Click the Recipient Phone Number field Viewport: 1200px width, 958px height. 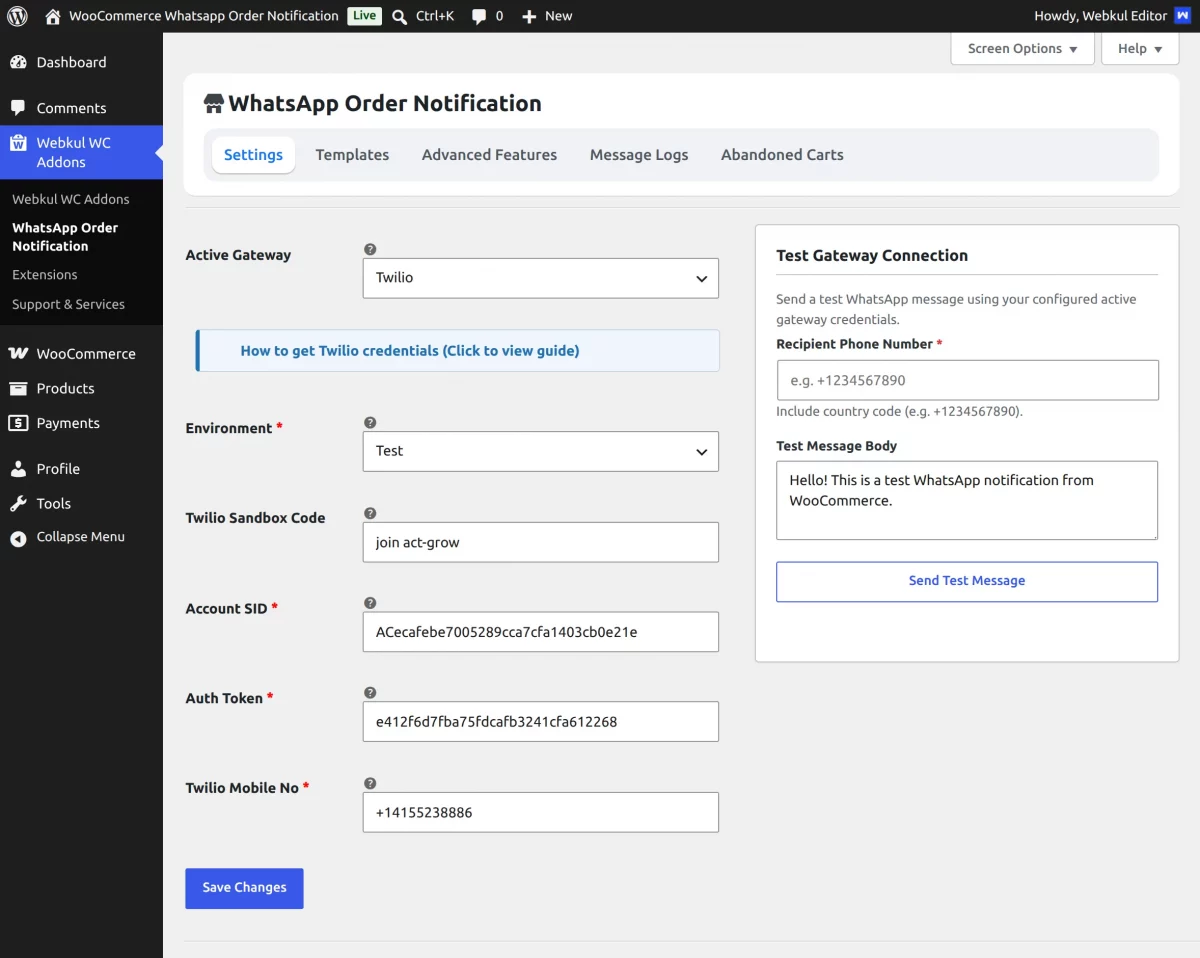coord(967,380)
